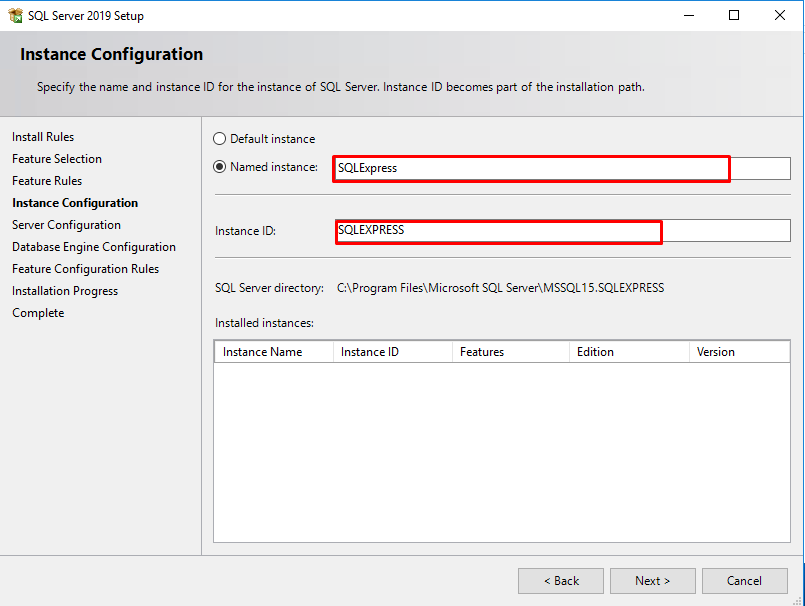This screenshot has height=606, width=805.
Task: Select Complete step in sidebar
Action: tap(38, 313)
